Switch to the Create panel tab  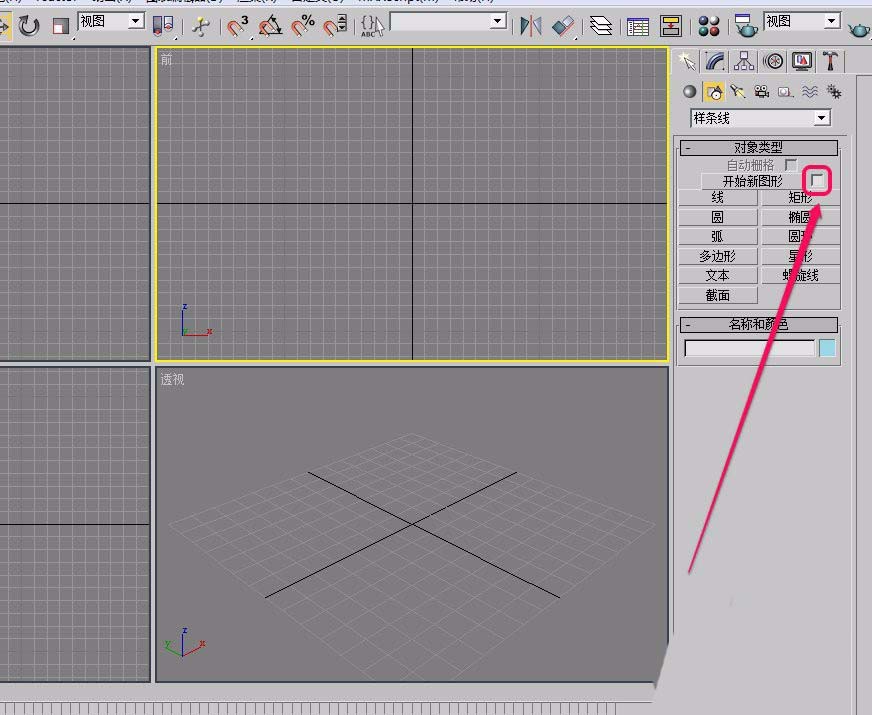point(686,61)
